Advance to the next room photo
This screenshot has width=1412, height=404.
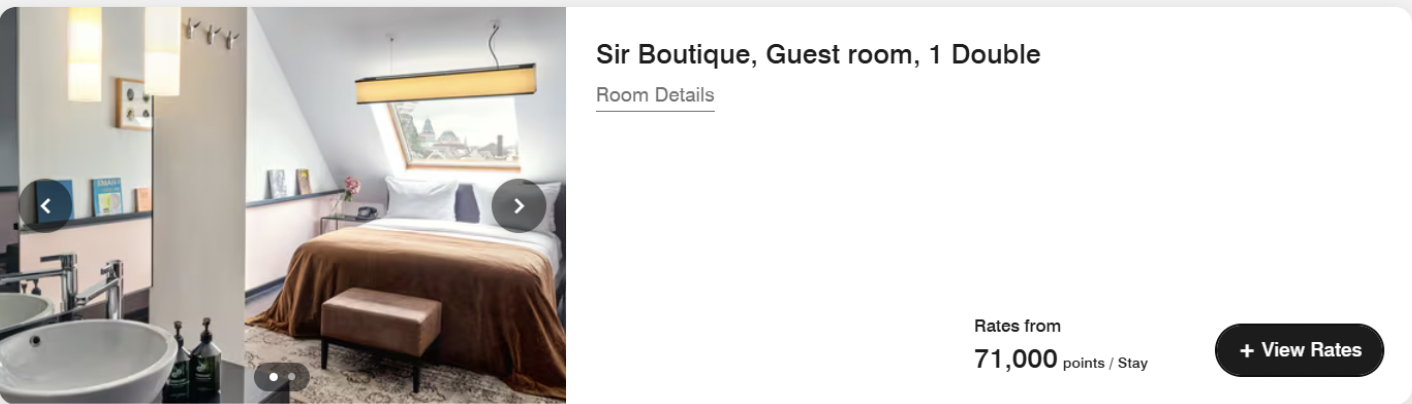[518, 206]
